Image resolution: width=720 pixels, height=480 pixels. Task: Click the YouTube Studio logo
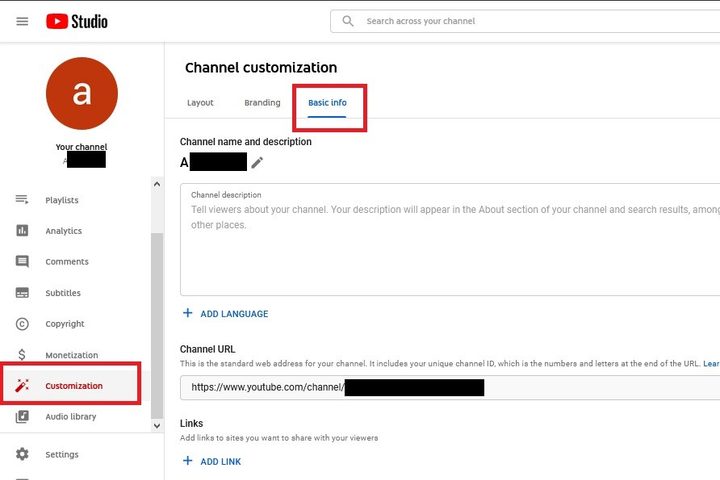(77, 22)
